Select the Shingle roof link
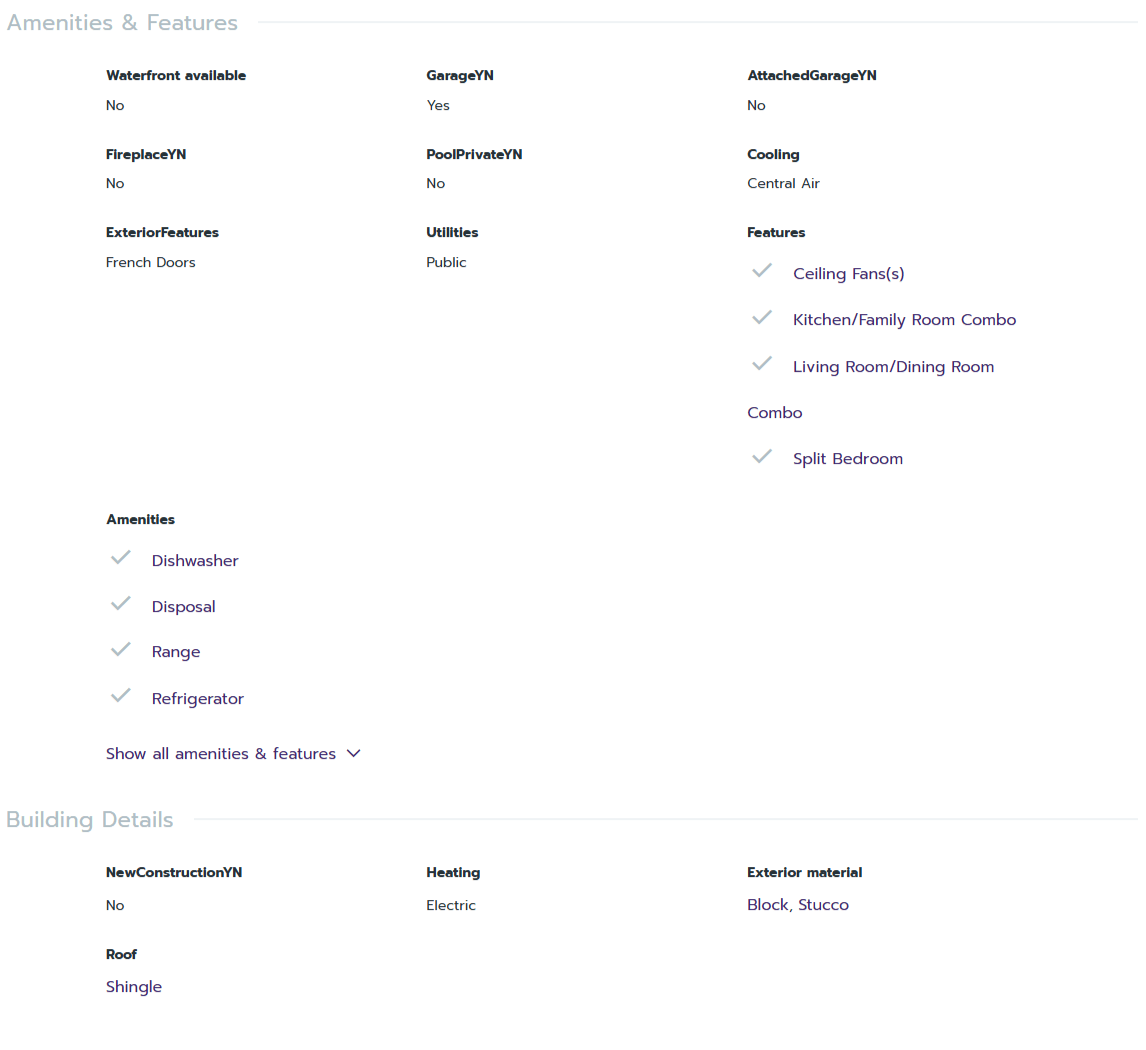Screen dimensions: 1146x1050 (x=134, y=987)
